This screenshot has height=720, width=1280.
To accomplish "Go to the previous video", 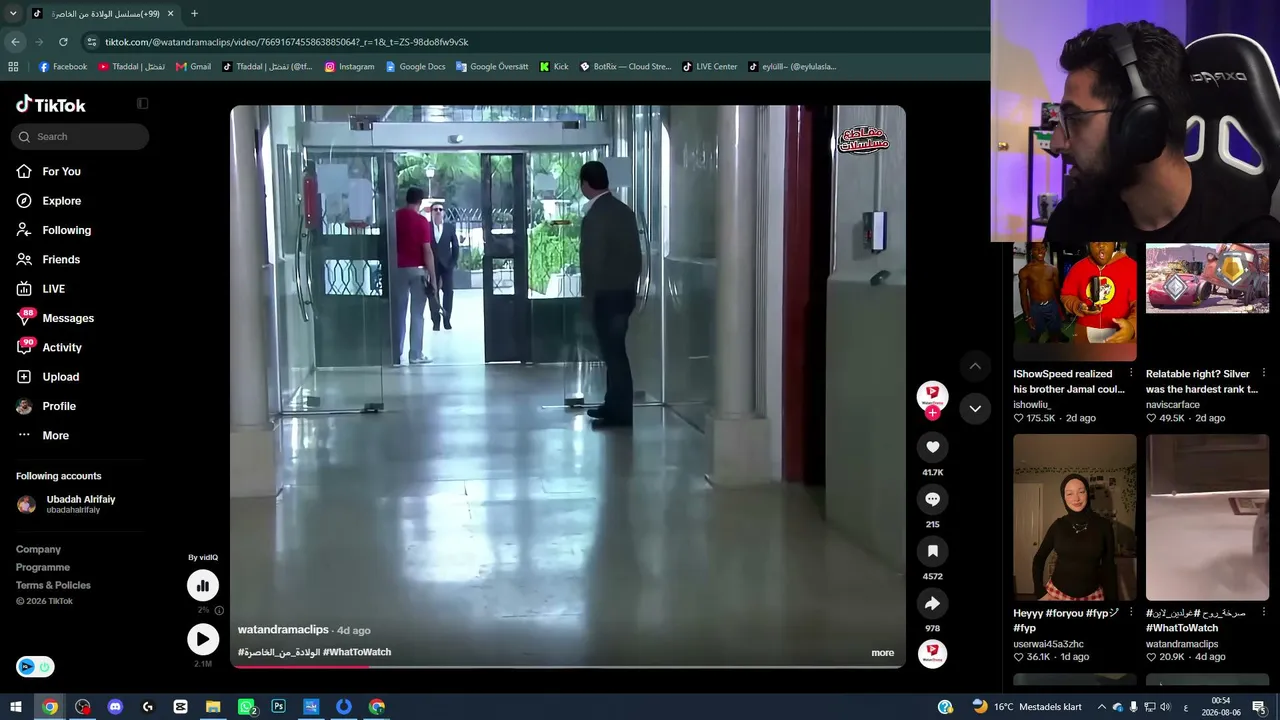I will point(975,366).
